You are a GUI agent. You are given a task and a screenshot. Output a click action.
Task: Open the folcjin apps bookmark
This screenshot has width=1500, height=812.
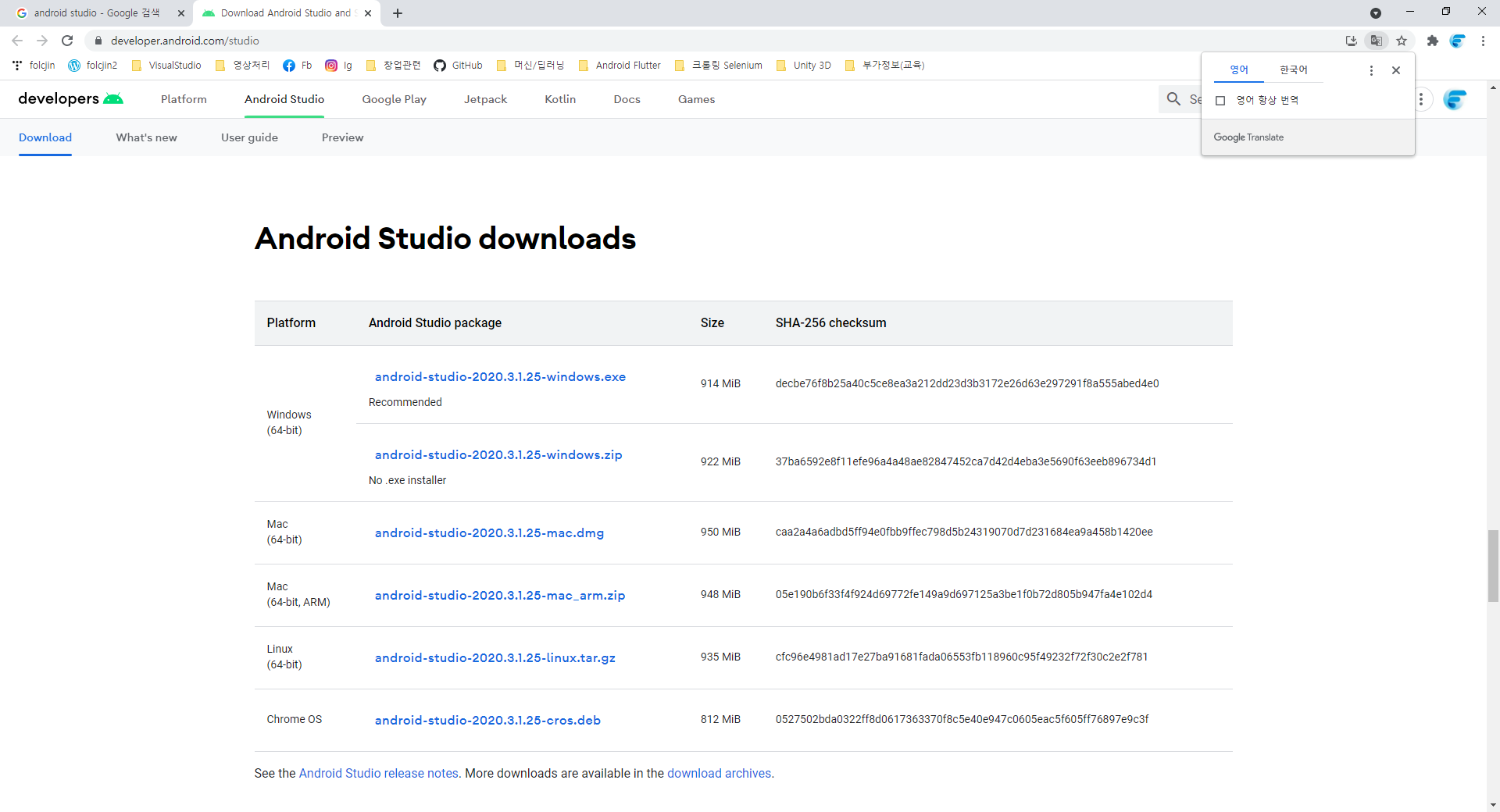(34, 66)
